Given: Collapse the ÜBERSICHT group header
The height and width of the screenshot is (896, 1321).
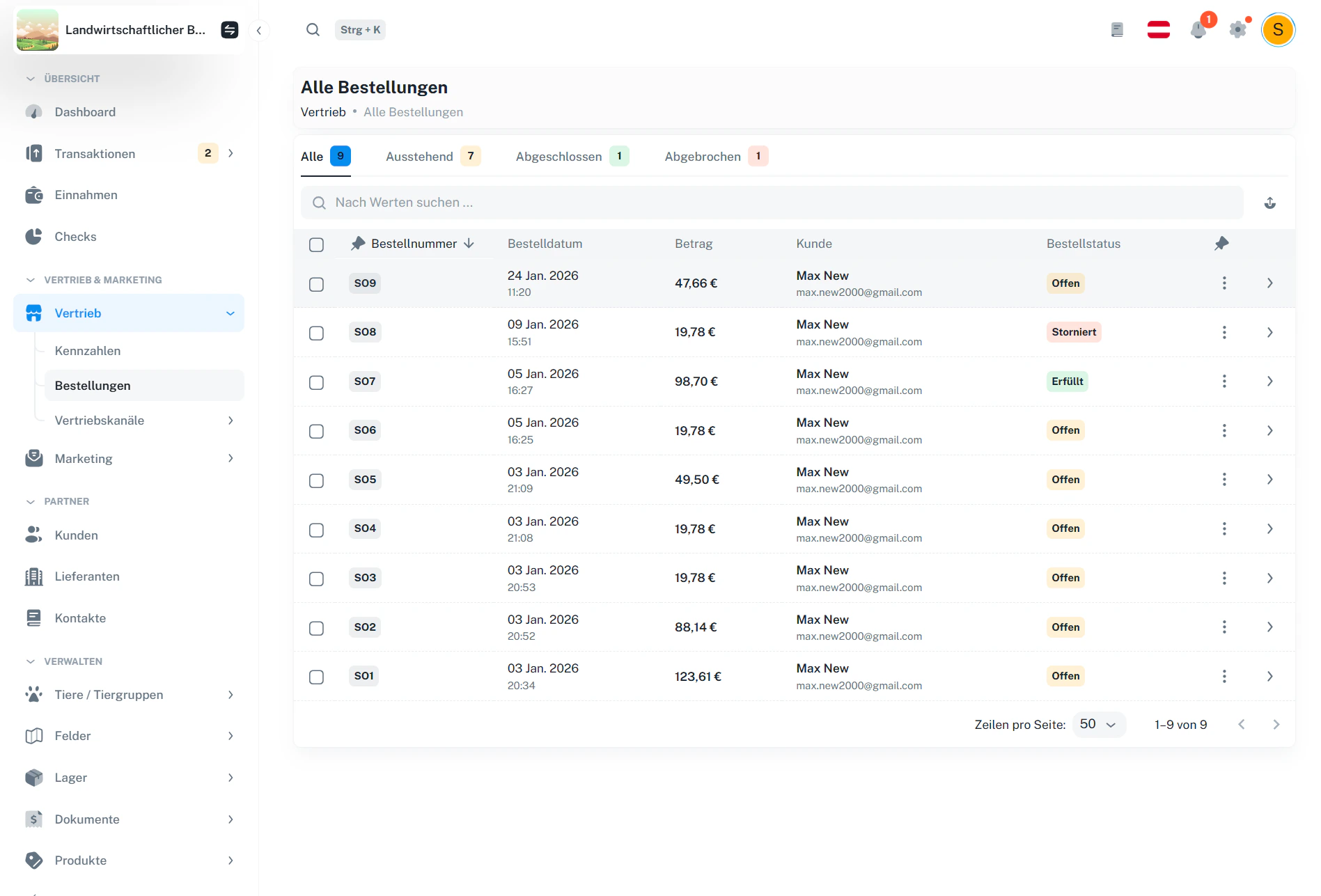Looking at the screenshot, I should [x=63, y=79].
